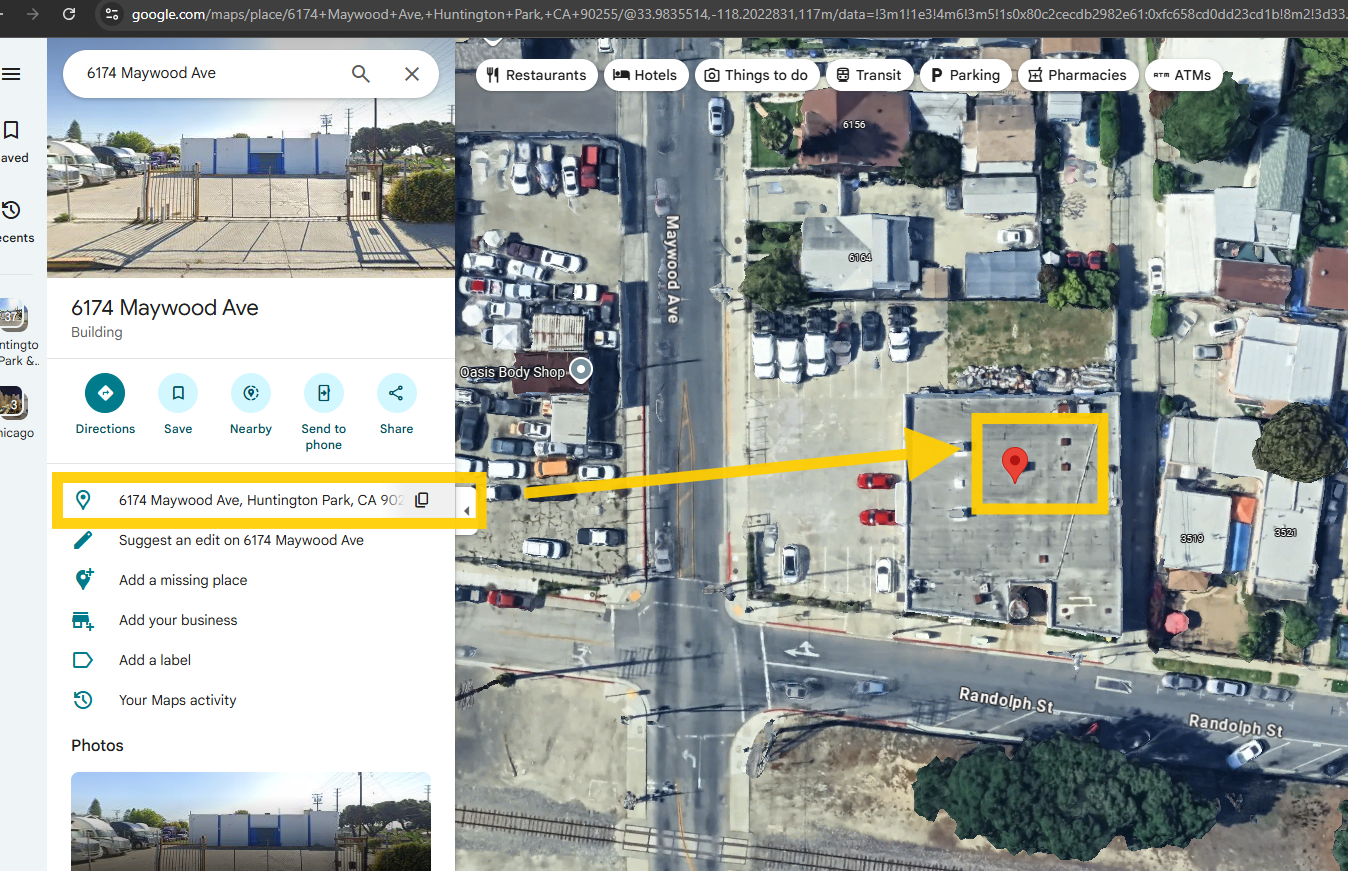Open Your Maps activity
Screen dimensions: 1348x871
(x=178, y=700)
